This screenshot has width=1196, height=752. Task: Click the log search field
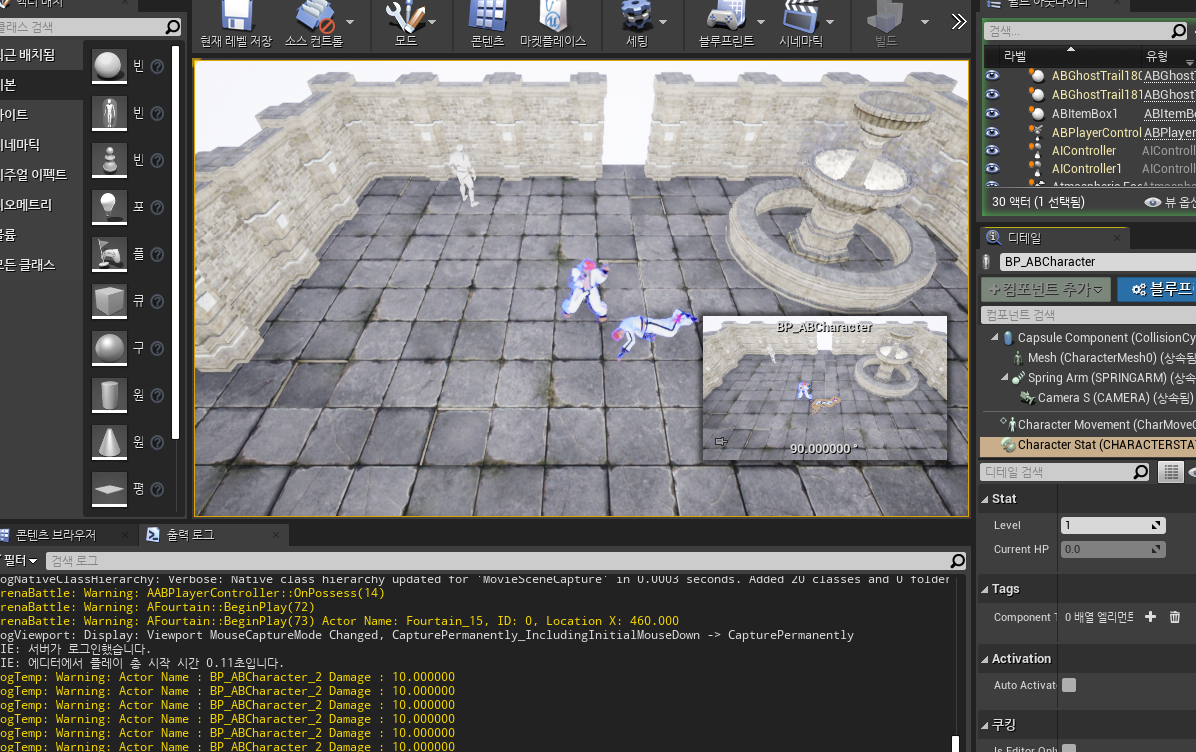[x=506, y=561]
